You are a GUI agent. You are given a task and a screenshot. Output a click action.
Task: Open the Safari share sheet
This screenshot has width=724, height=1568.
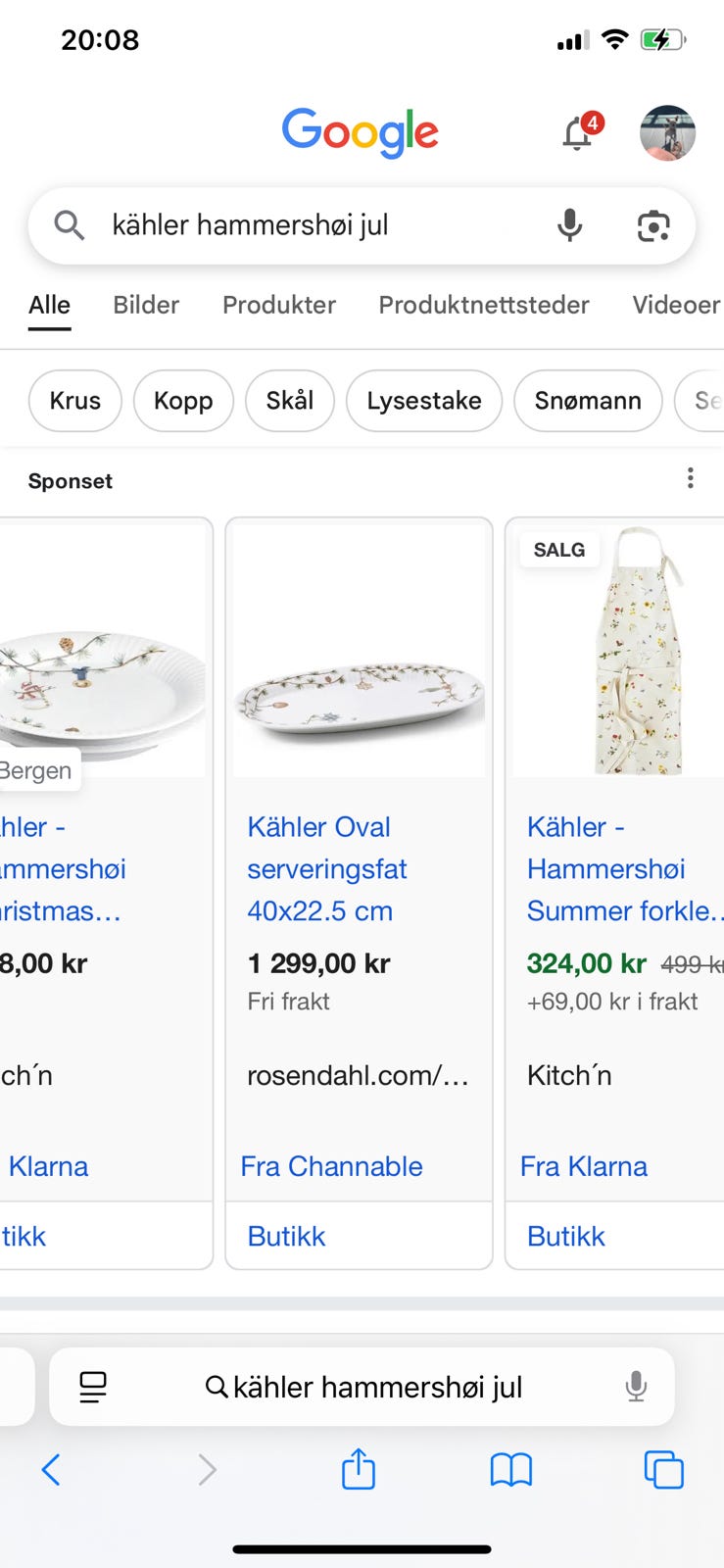coord(359,1470)
